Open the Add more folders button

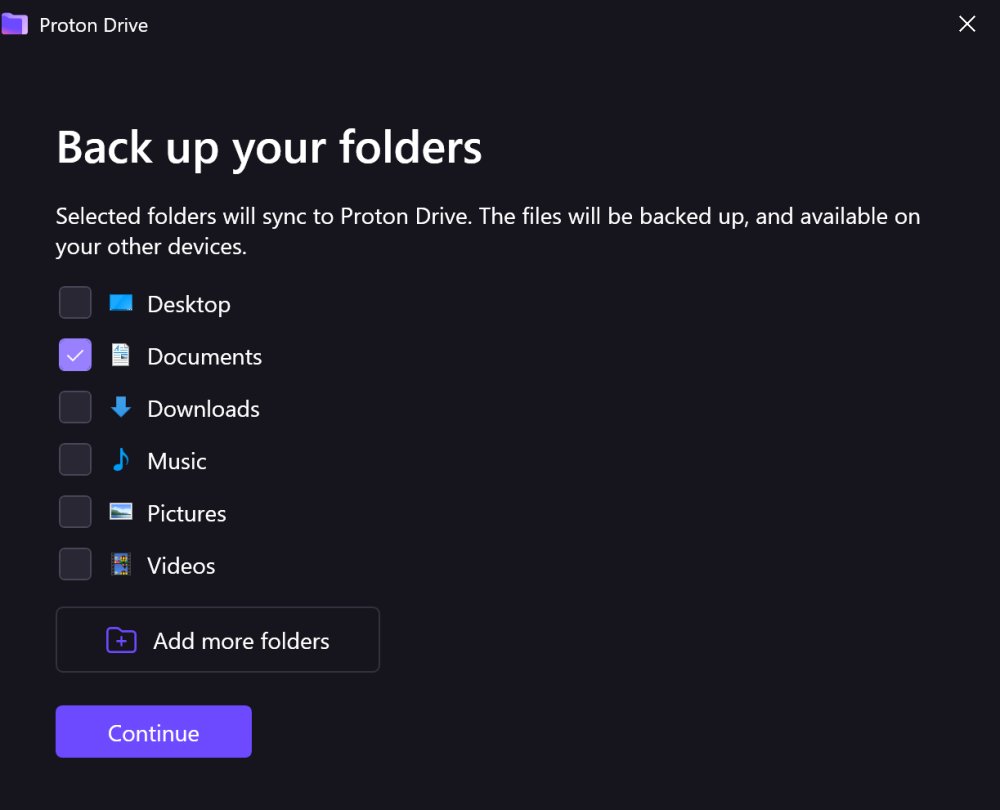click(217, 640)
